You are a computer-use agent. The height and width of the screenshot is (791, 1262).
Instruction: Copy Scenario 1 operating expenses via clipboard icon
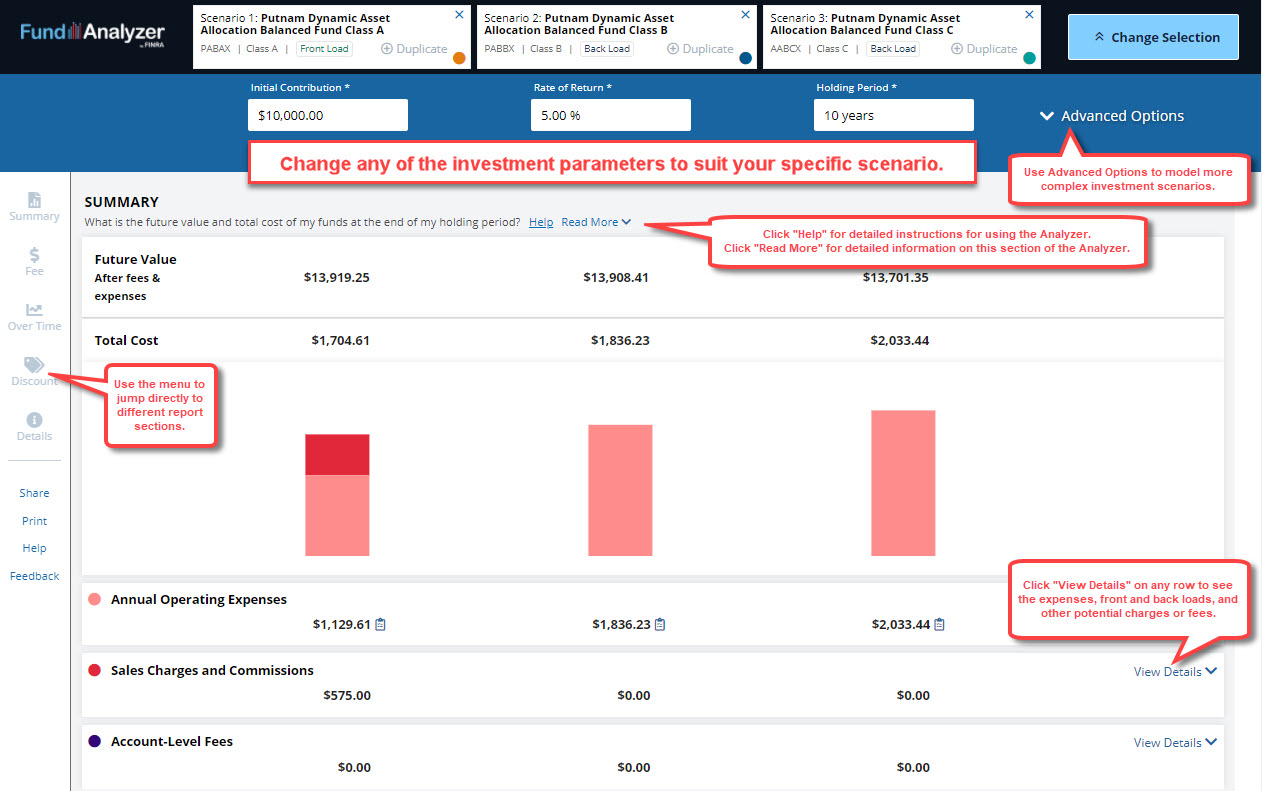pyautogui.click(x=379, y=623)
